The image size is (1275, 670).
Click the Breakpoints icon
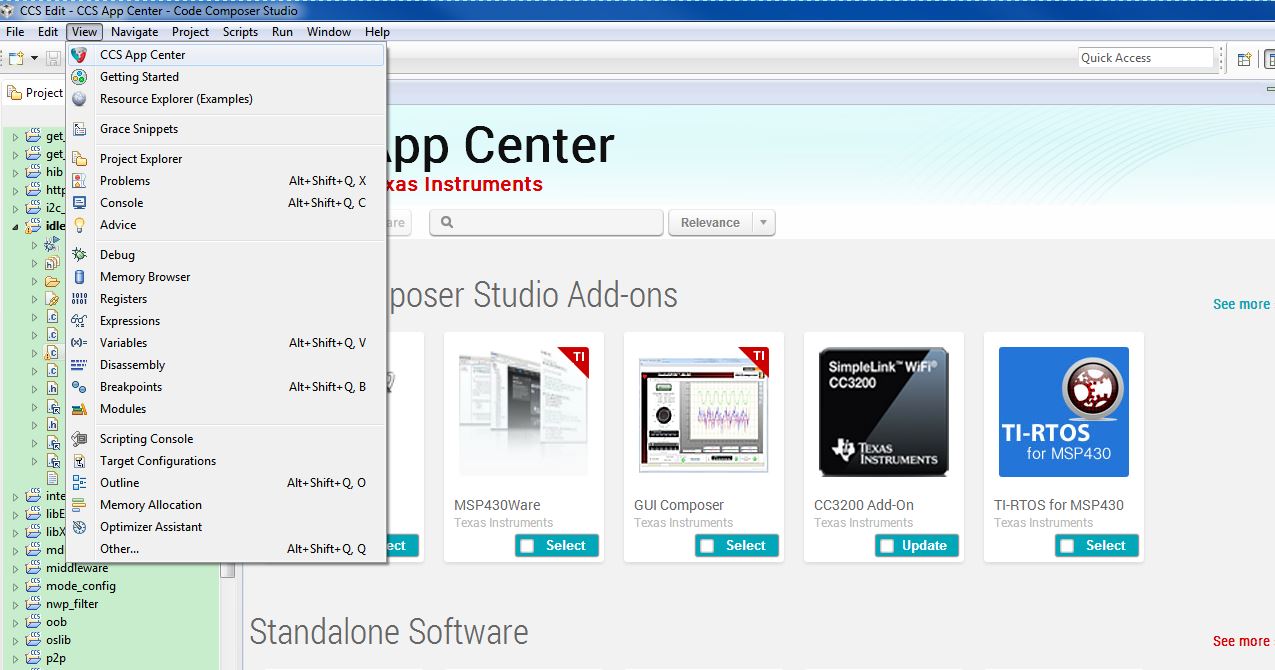[x=79, y=387]
